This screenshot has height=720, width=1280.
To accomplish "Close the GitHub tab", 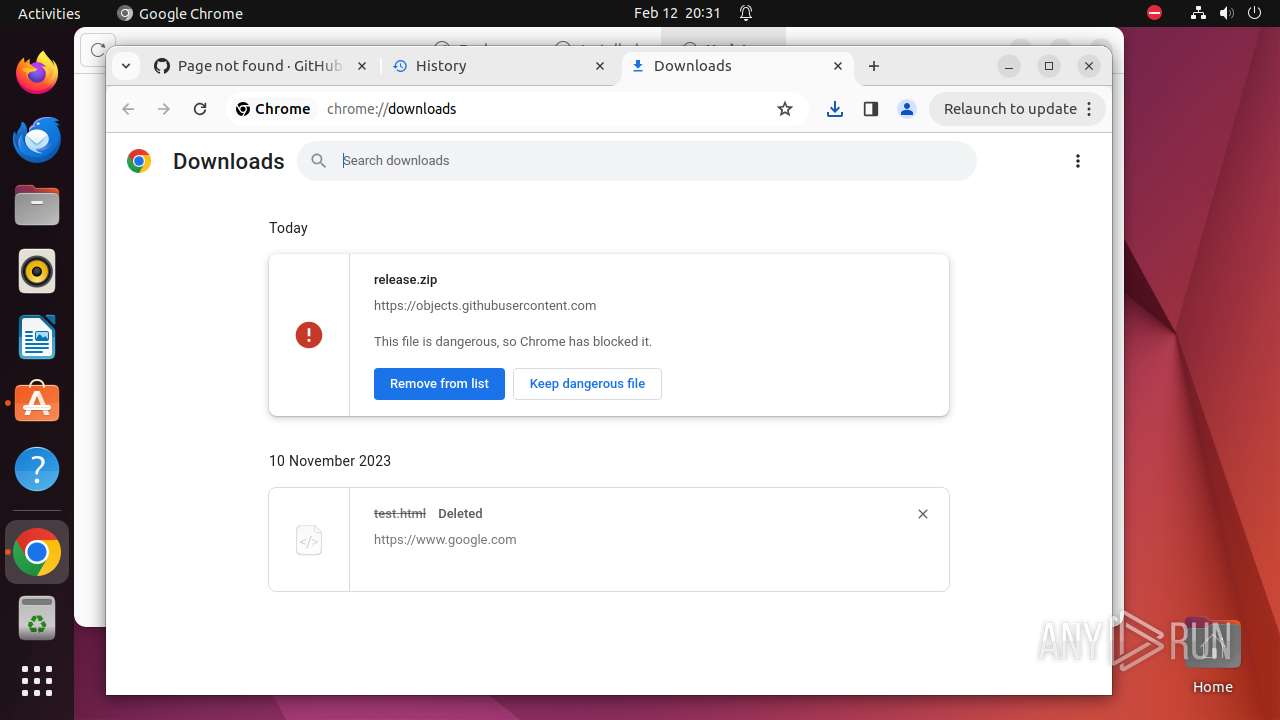I will point(362,66).
